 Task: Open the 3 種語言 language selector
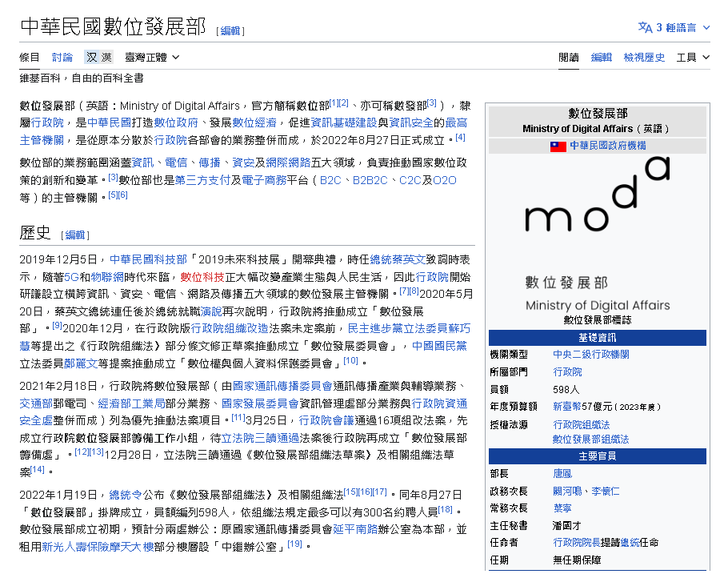(x=674, y=28)
